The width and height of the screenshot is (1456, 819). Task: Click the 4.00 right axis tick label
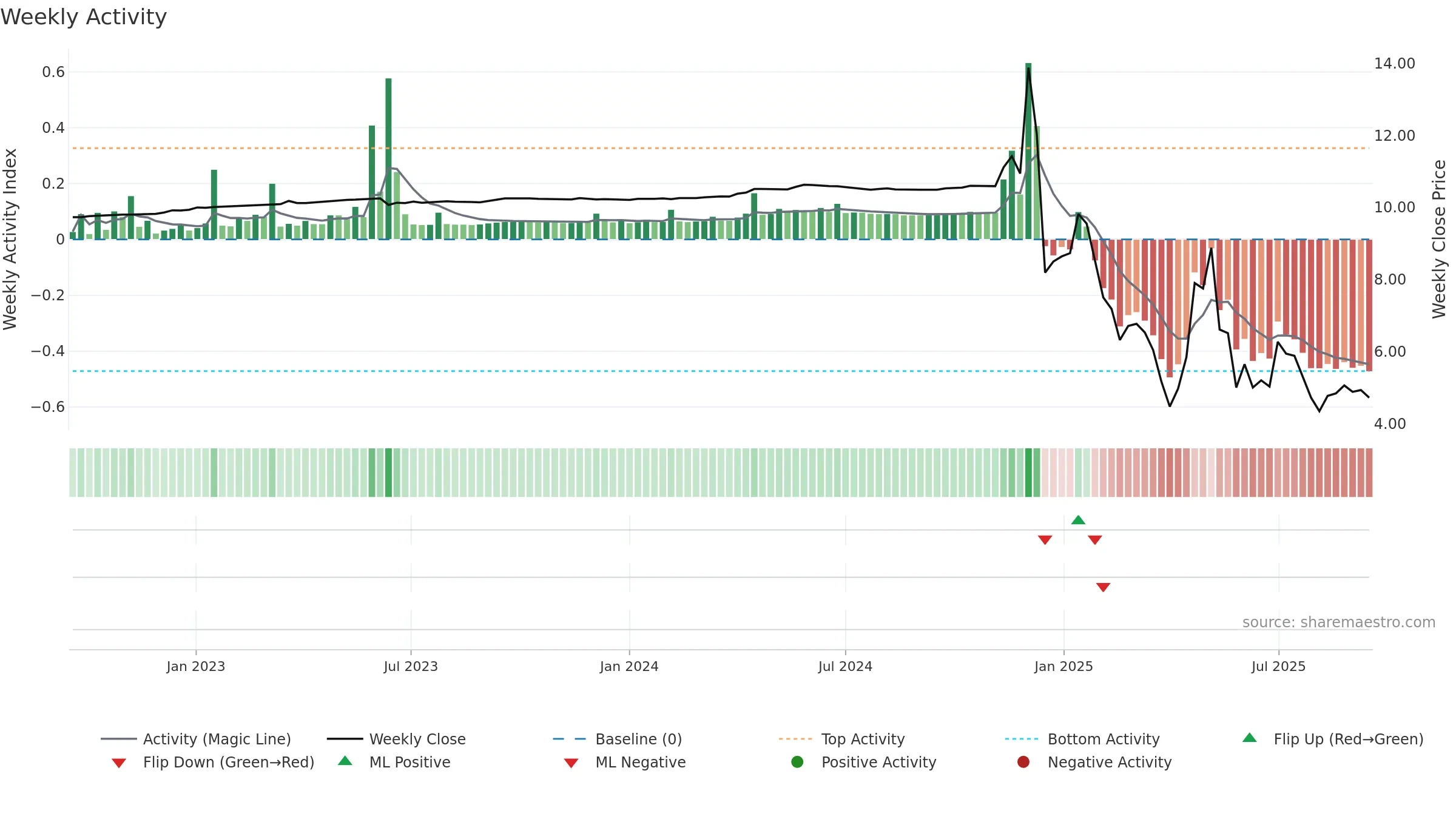click(x=1390, y=424)
